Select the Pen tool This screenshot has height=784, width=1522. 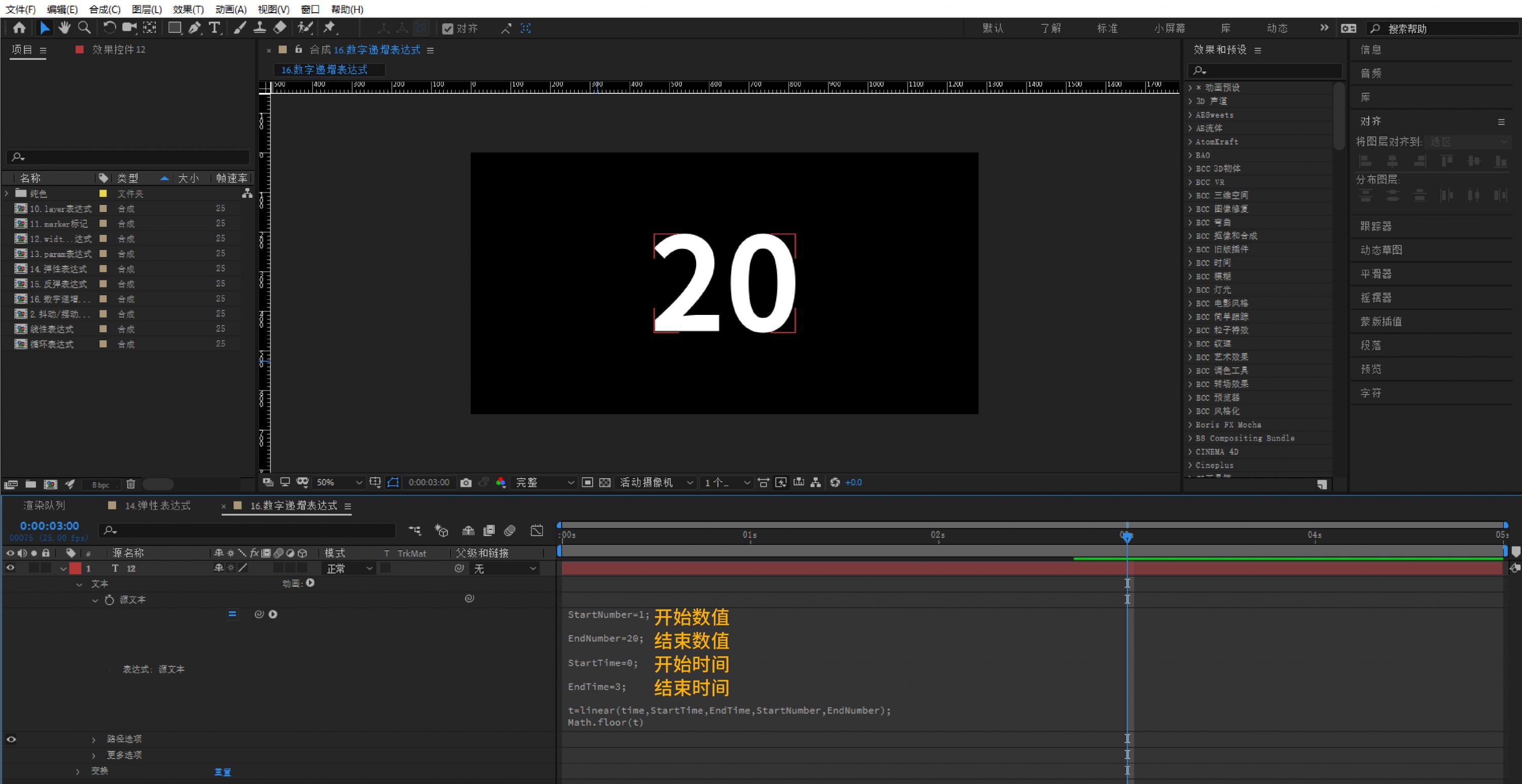pos(194,28)
